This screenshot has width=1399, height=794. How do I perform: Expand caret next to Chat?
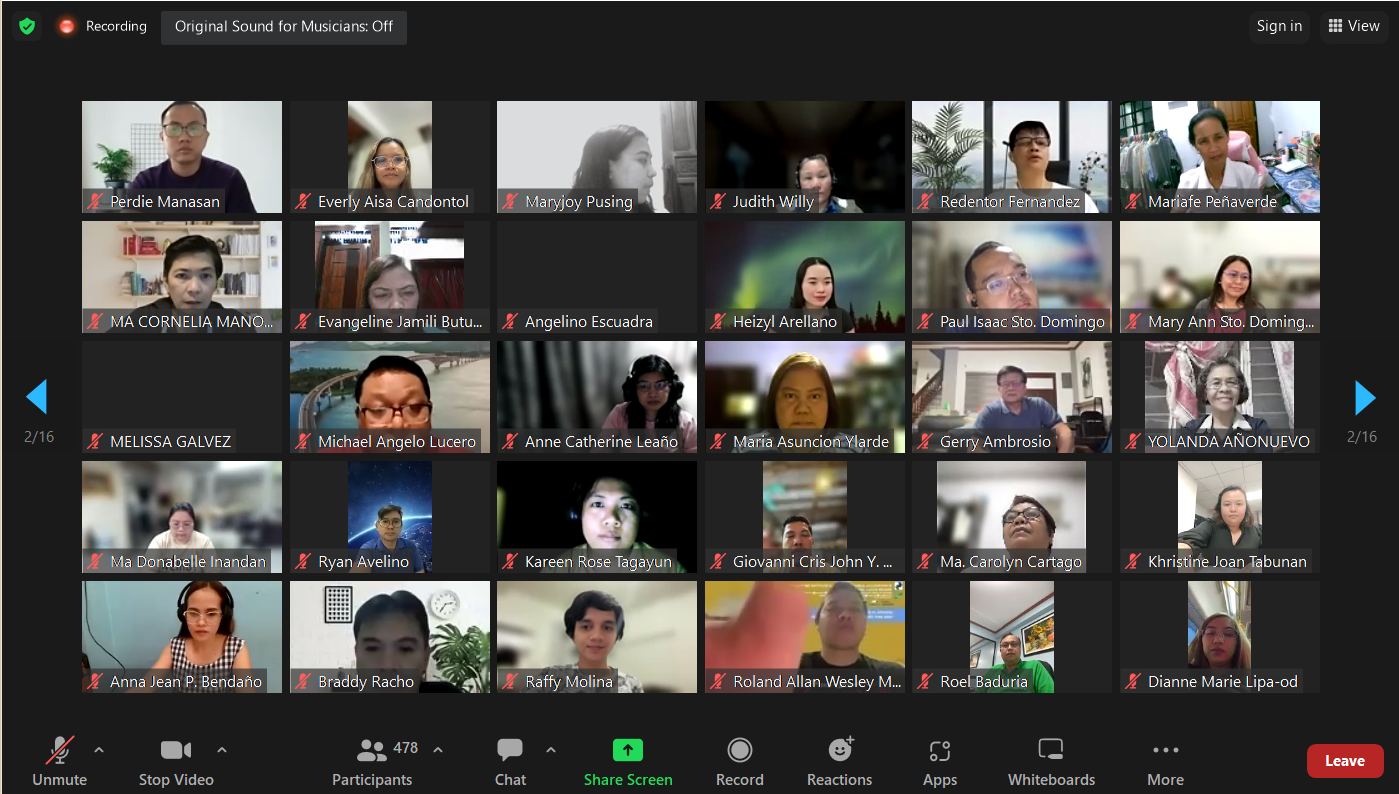551,749
